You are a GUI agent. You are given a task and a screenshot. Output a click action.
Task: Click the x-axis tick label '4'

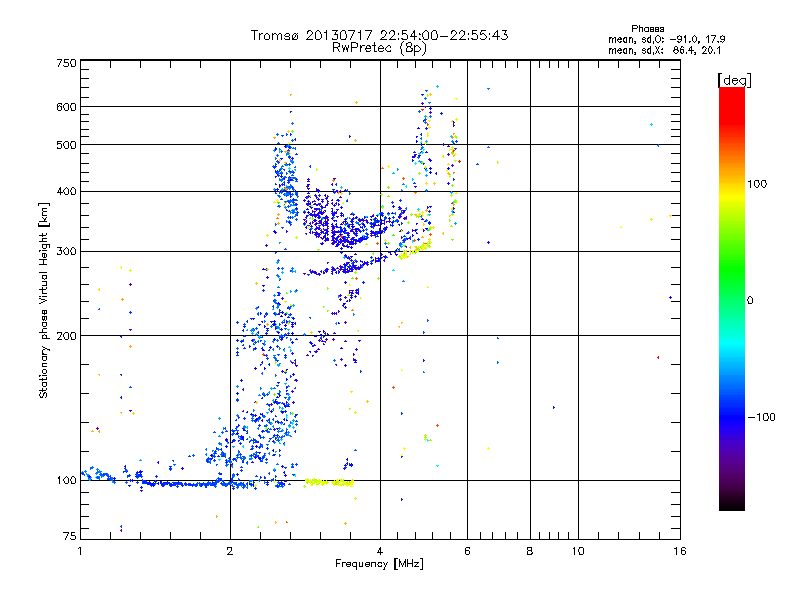pyautogui.click(x=380, y=551)
